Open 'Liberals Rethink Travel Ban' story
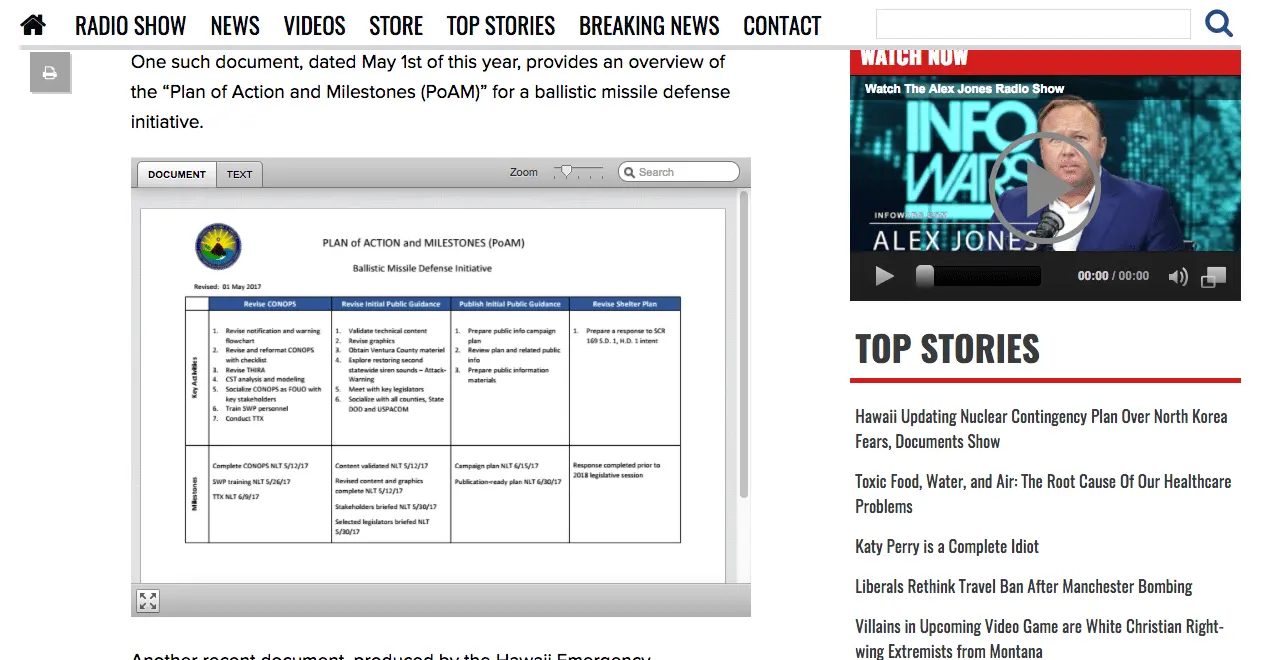This screenshot has width=1261, height=660. coord(1024,586)
